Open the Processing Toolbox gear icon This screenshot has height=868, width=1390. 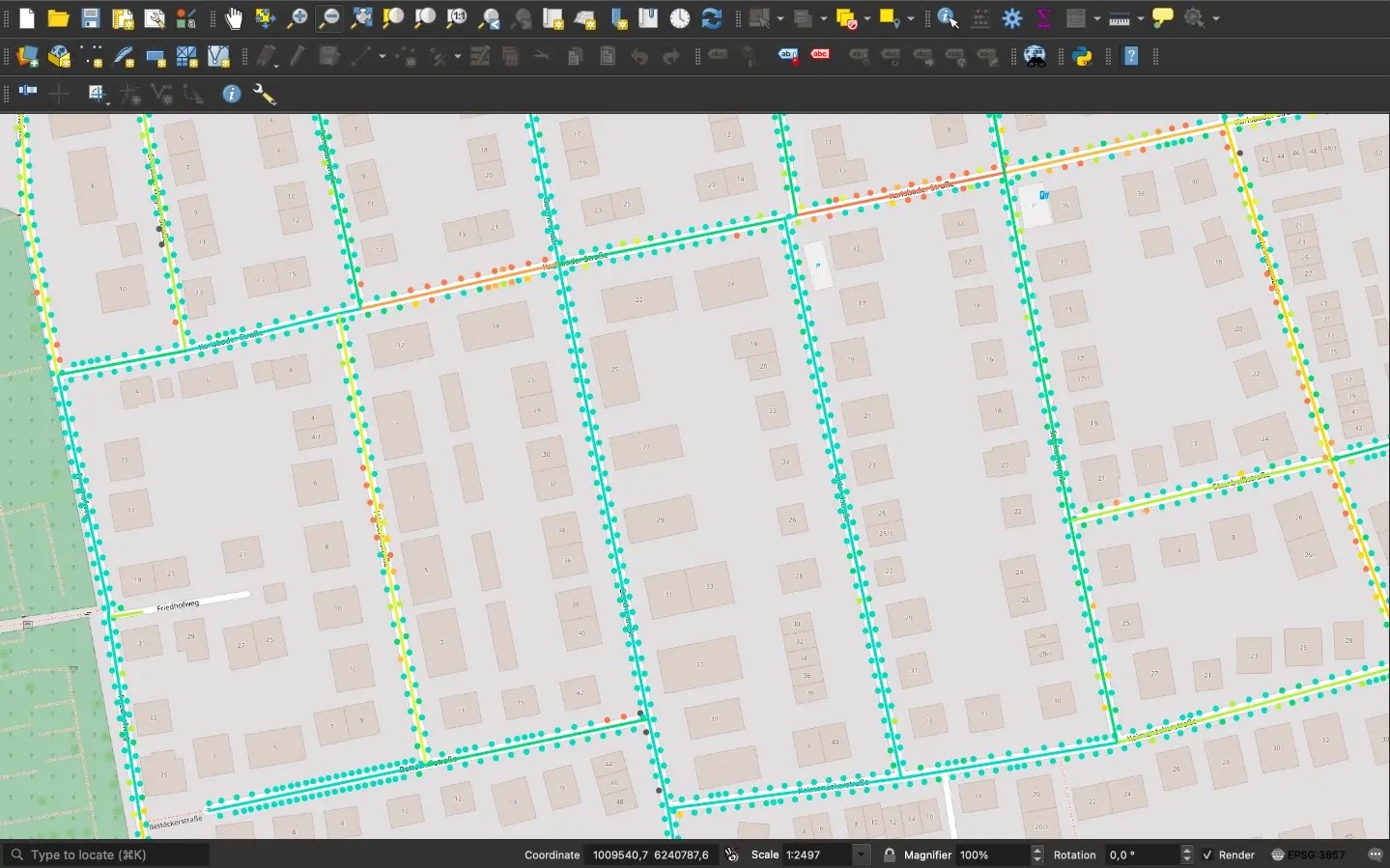pos(1011,18)
